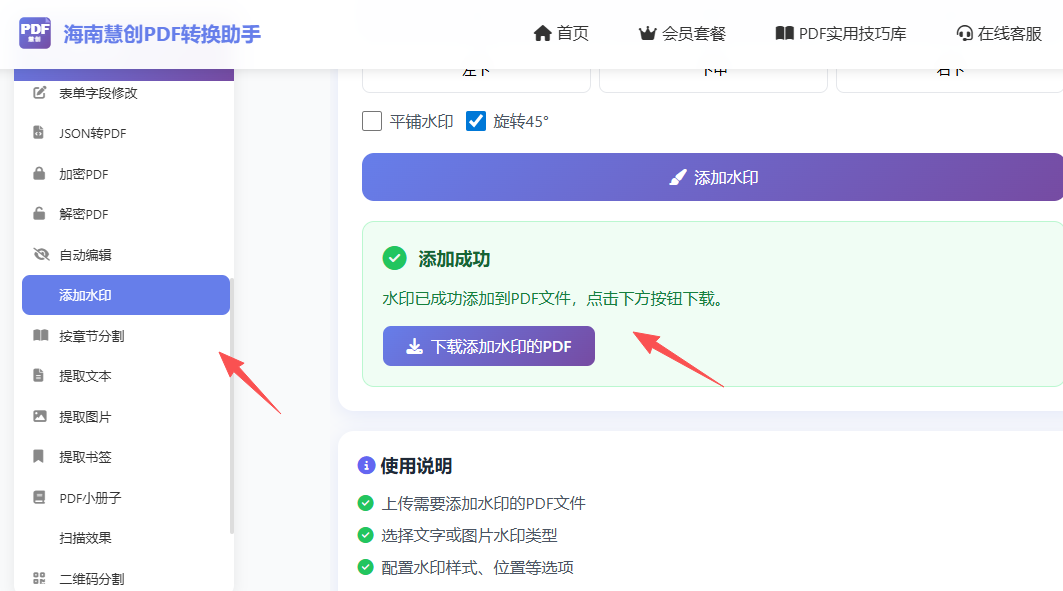
Task: Open the 会员套餐 navigation item
Action: 682,33
